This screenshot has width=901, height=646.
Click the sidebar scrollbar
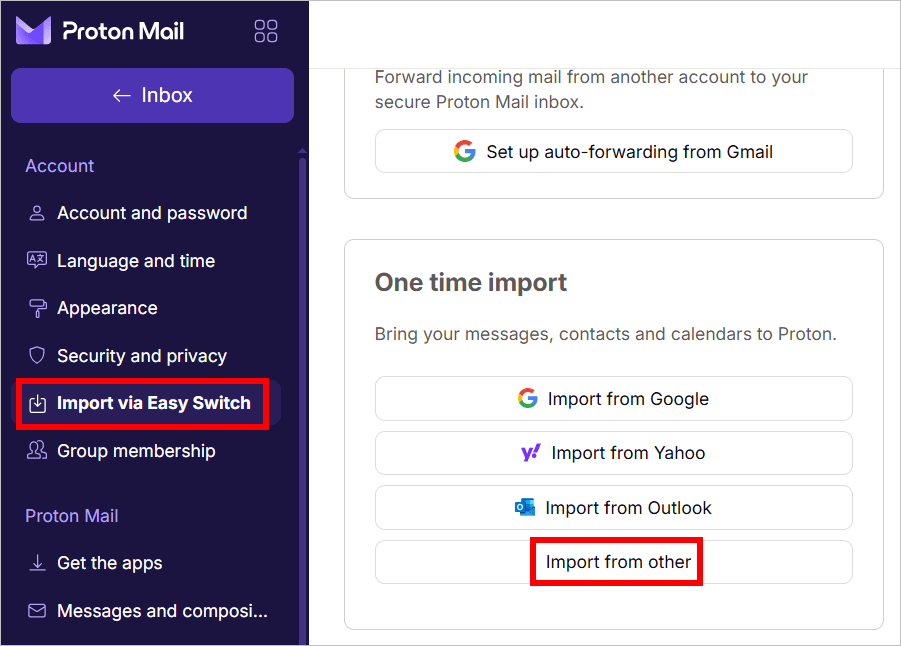point(301,300)
